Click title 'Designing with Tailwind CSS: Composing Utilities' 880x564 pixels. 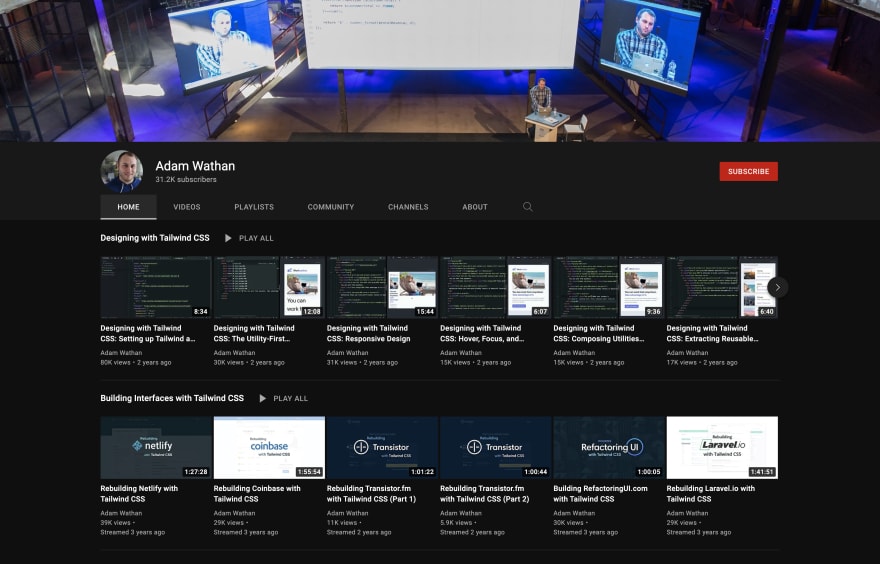click(599, 333)
